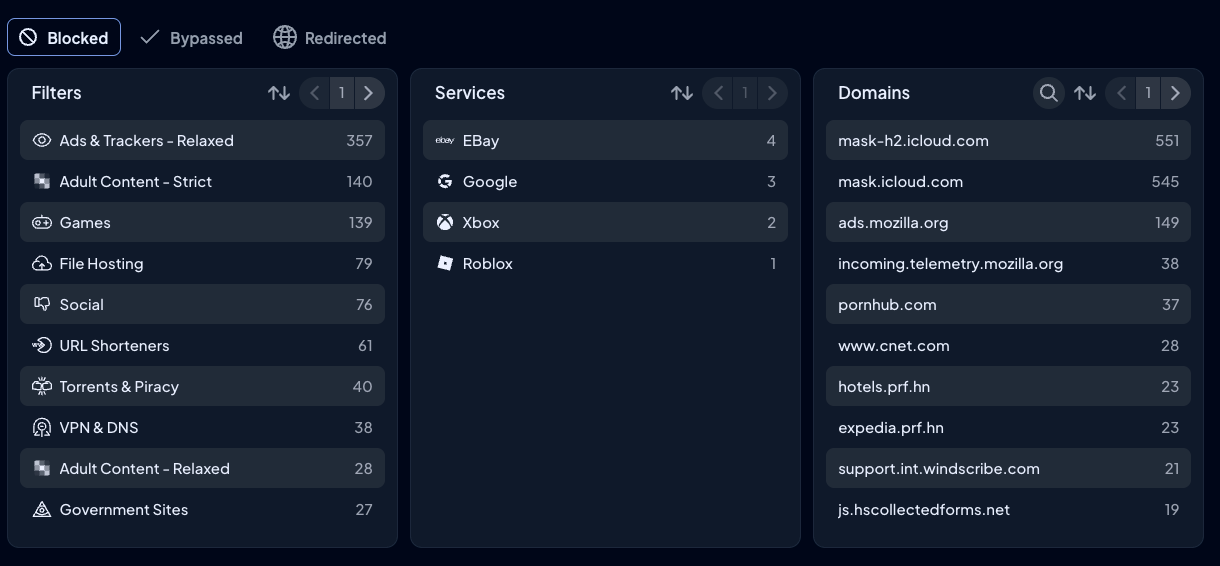Toggle sort order in Services panel

pyautogui.click(x=682, y=93)
